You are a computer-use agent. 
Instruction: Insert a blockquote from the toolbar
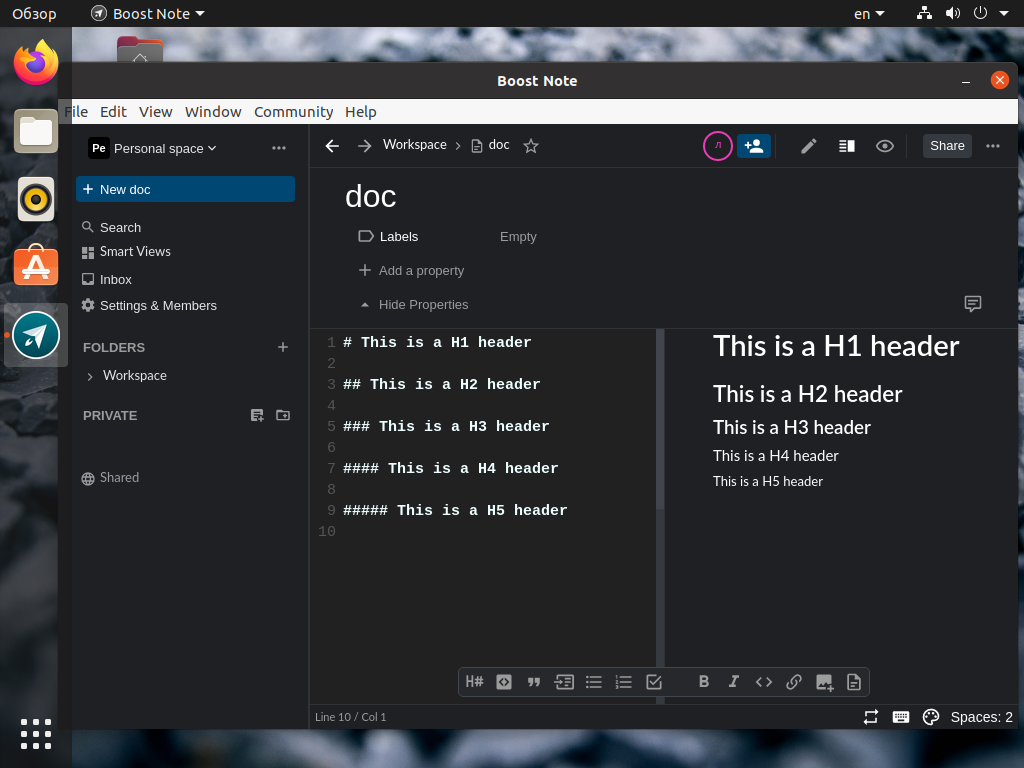click(x=534, y=682)
